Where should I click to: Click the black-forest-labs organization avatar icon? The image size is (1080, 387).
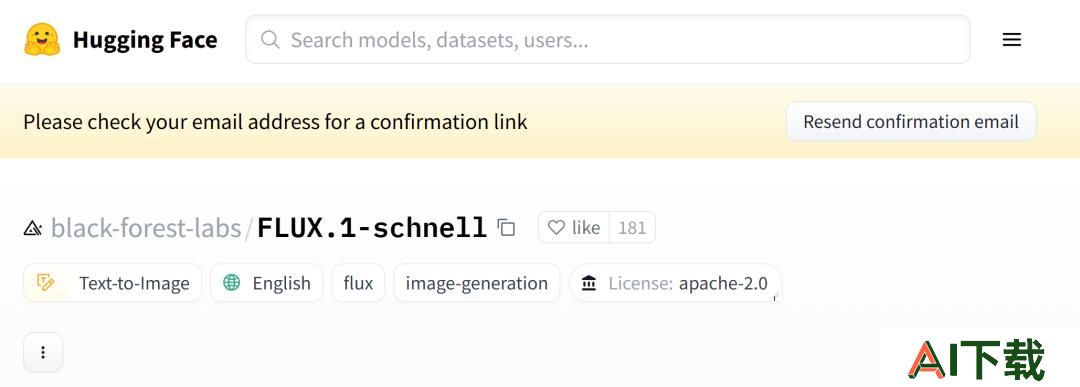(x=33, y=228)
